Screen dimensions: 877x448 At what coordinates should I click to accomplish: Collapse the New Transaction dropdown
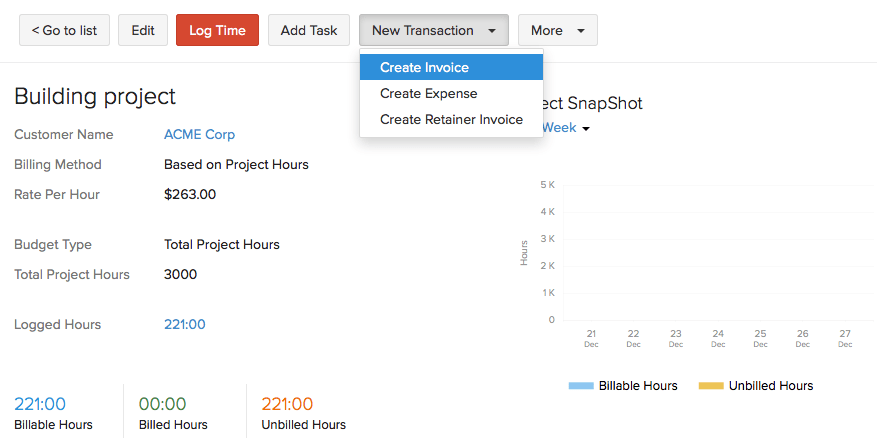click(x=434, y=30)
